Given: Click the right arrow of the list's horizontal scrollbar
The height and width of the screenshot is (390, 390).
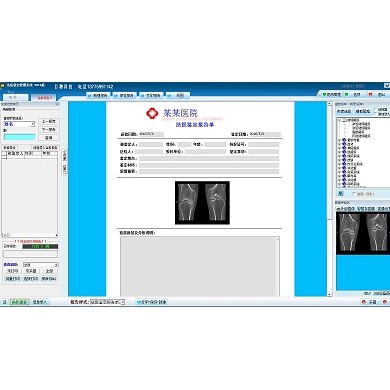Looking at the screenshot, I should 56,235.
